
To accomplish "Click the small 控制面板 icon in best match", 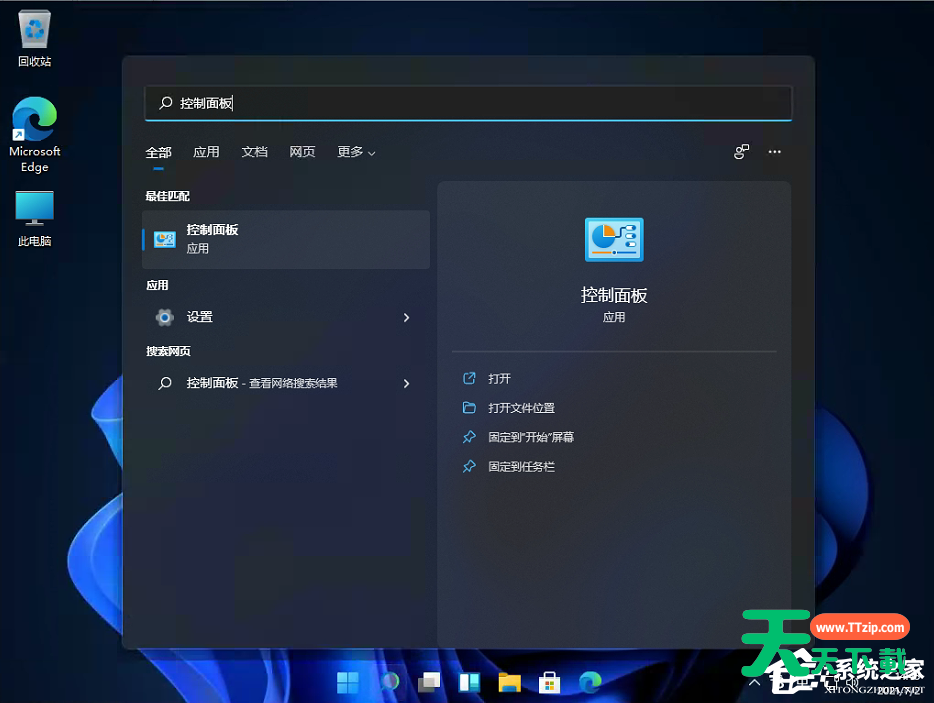I will click(165, 239).
